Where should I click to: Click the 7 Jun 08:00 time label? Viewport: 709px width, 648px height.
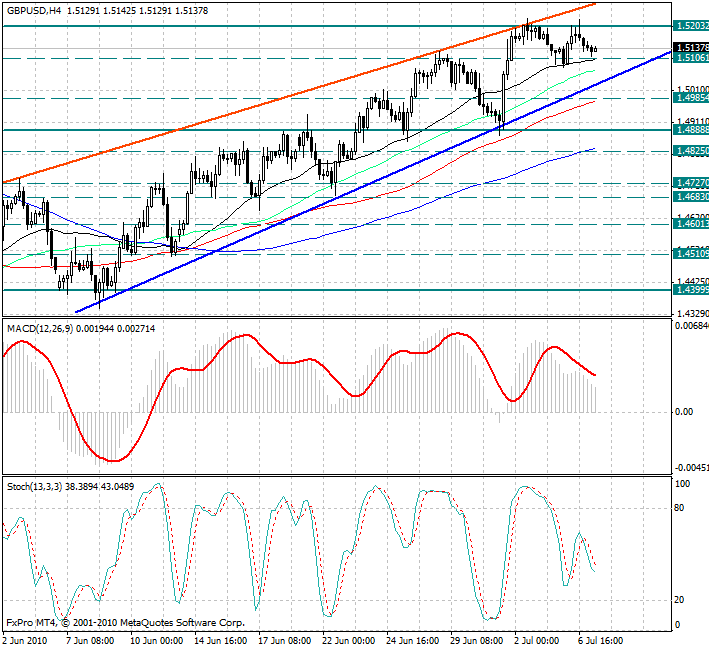90,641
